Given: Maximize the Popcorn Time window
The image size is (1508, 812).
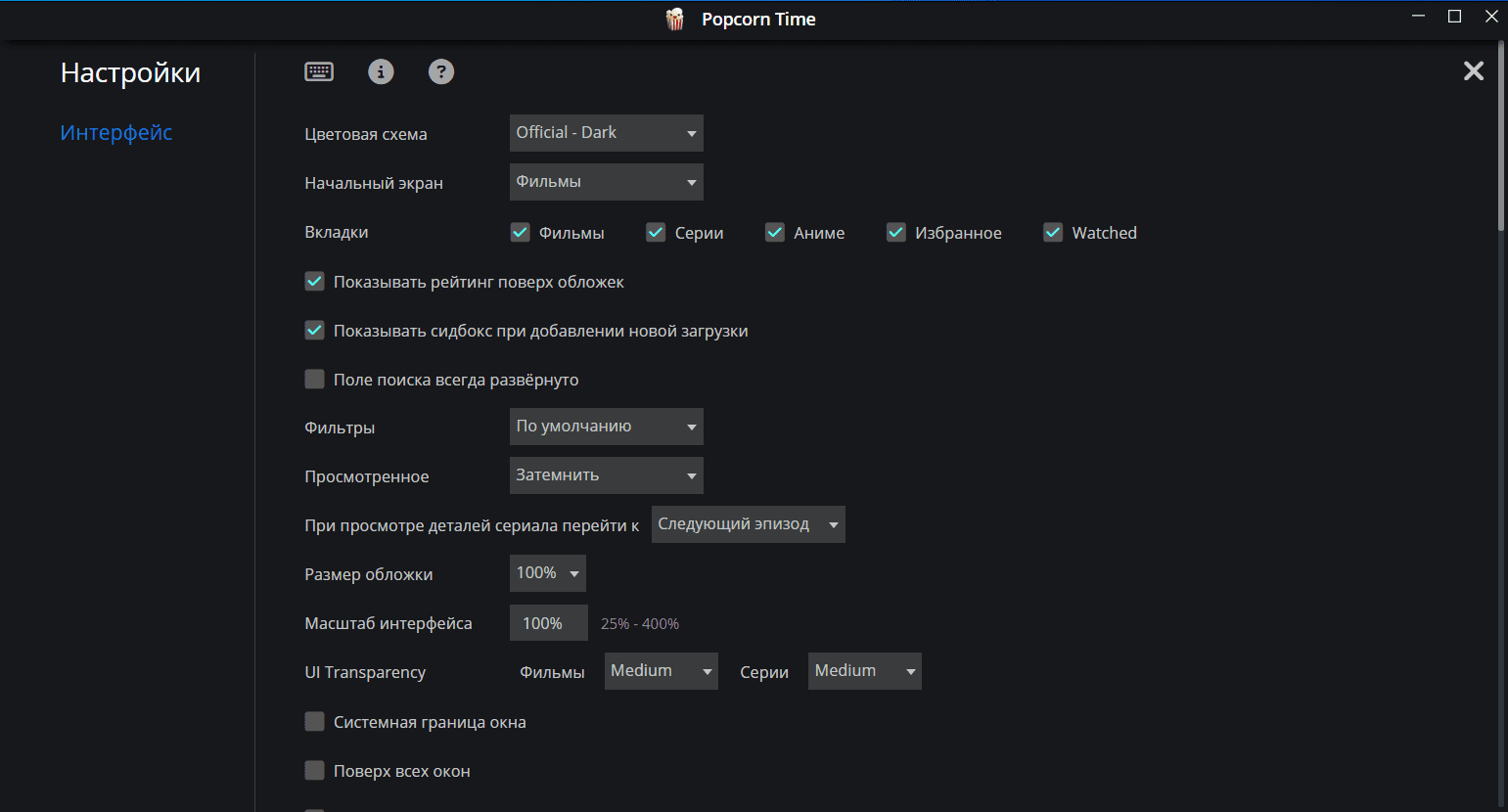Looking at the screenshot, I should click(1454, 17).
